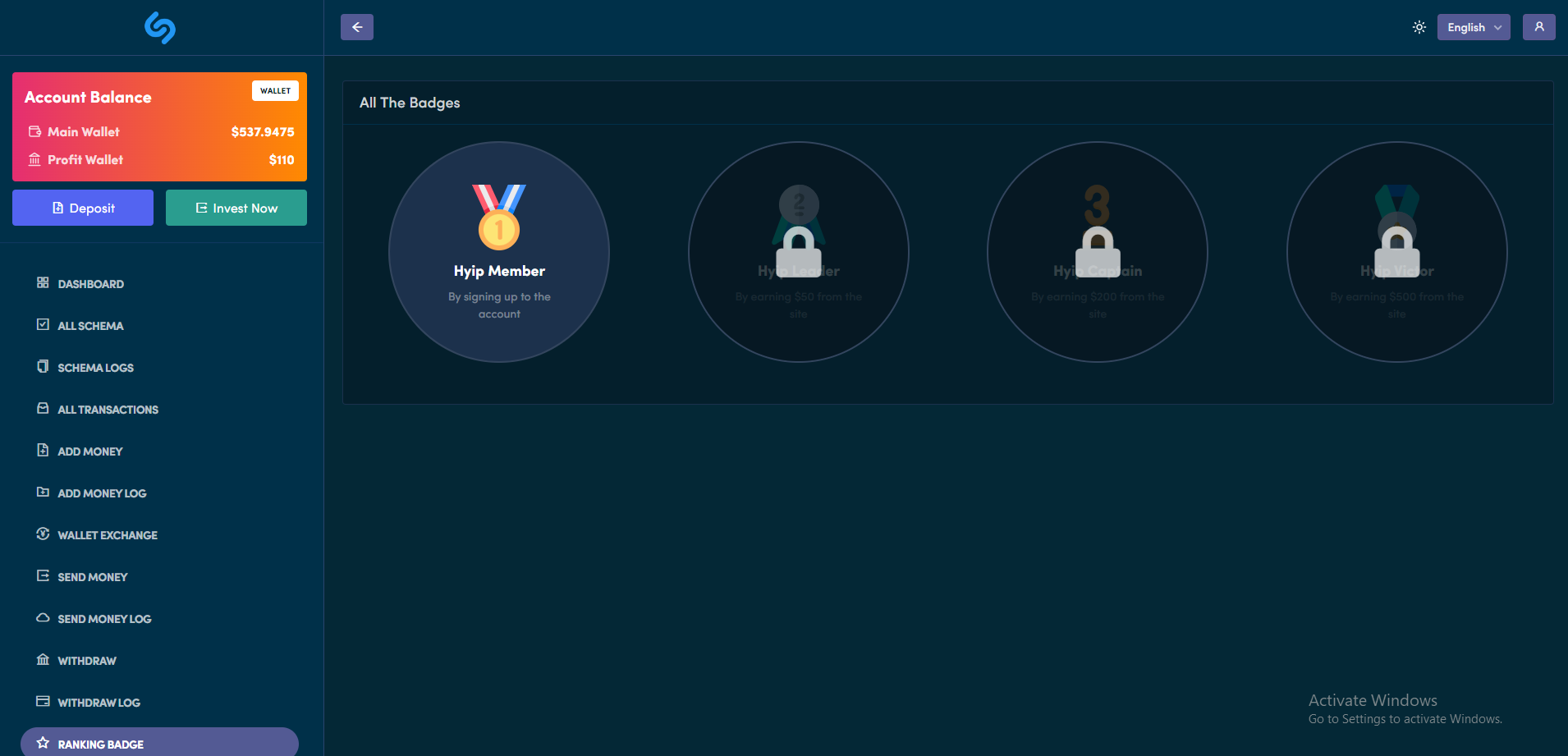Screen dimensions: 1568x756
Task: Click the back arrow button
Action: click(x=357, y=27)
